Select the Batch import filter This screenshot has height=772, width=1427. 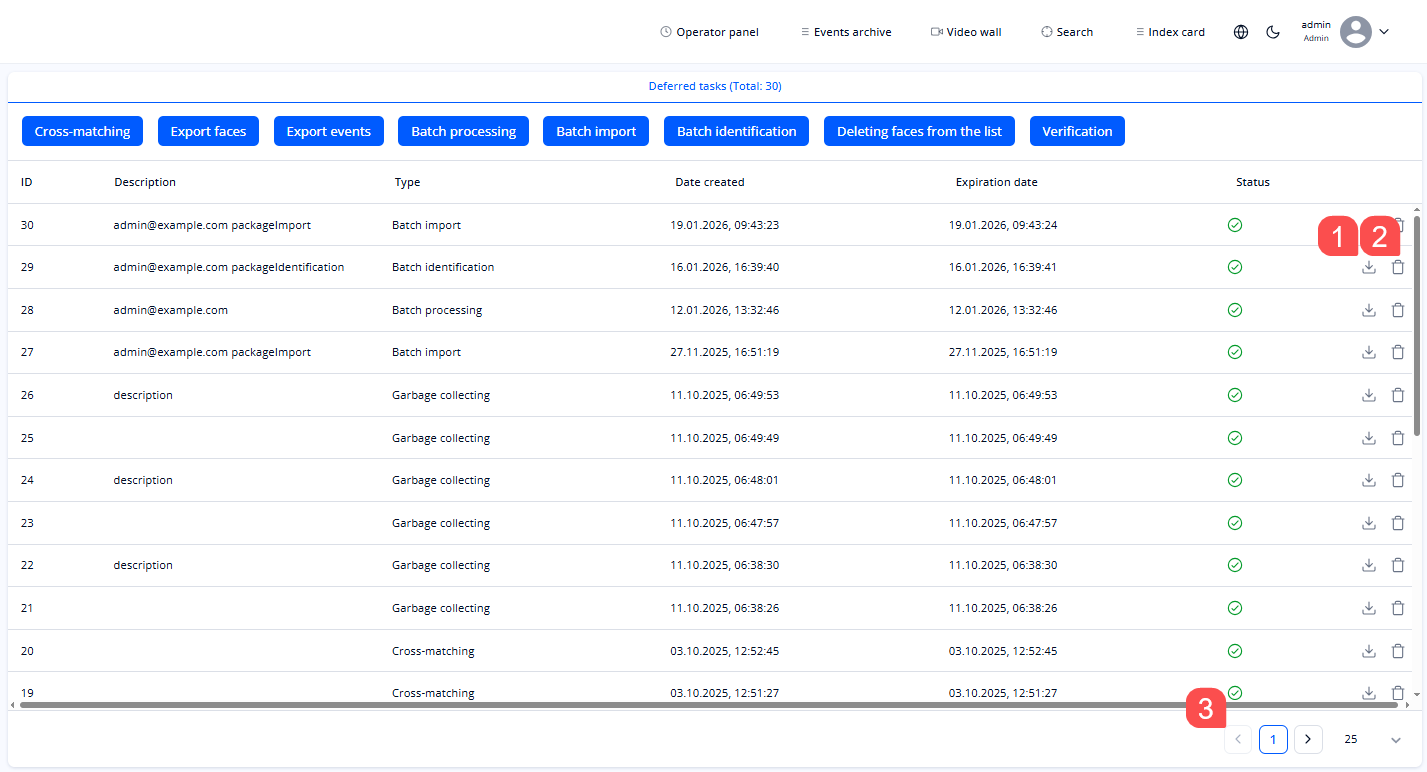pos(596,131)
